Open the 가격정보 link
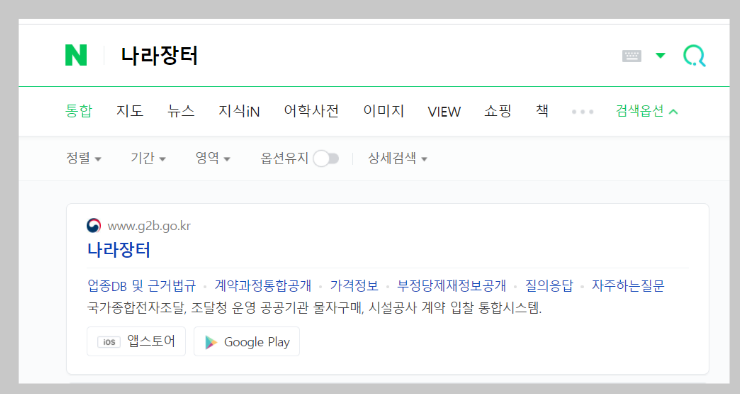This screenshot has width=740, height=394. coord(354,285)
